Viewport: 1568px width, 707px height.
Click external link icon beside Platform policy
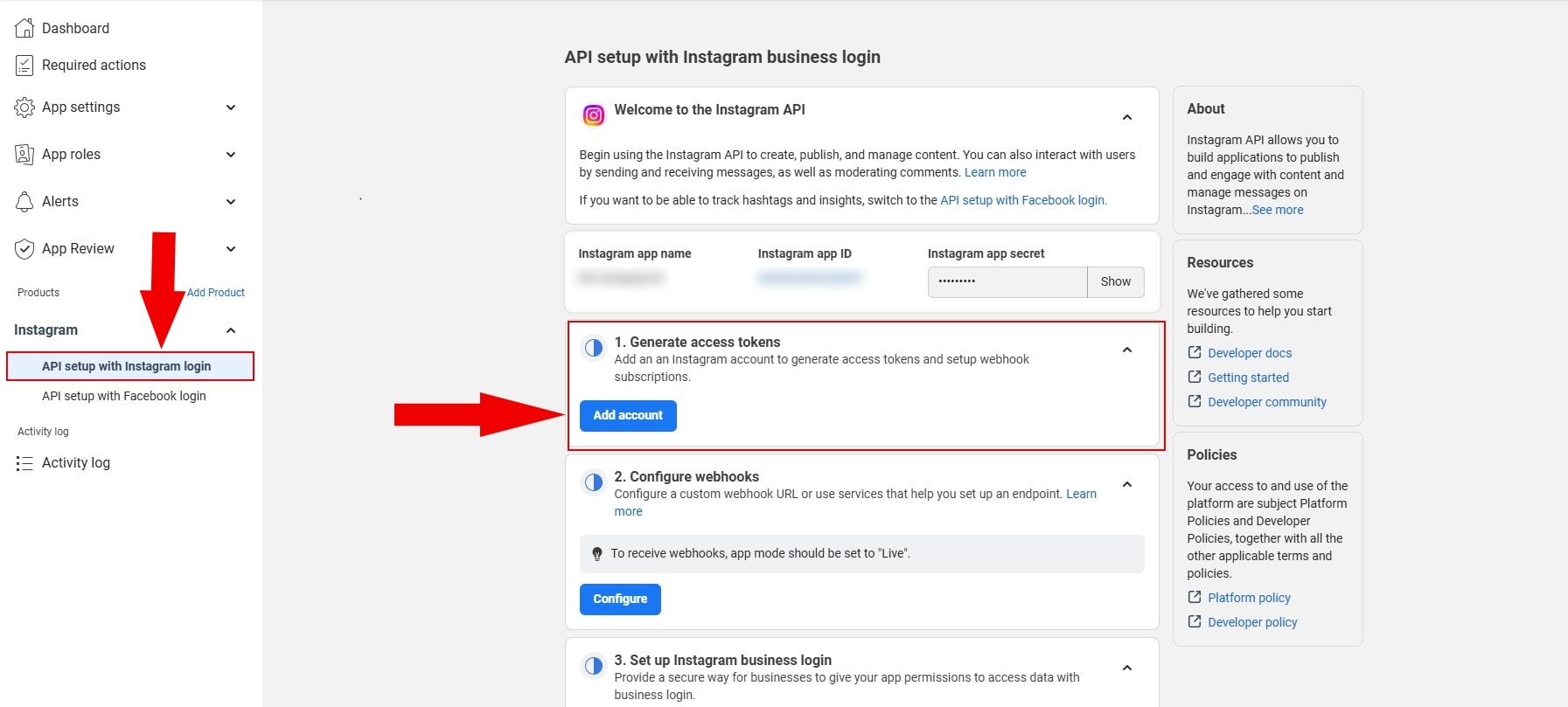[x=1195, y=597]
